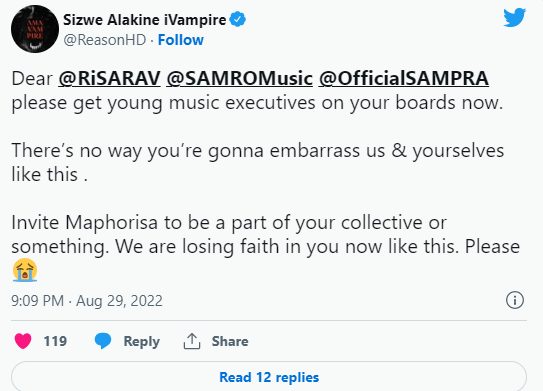Like the tweet with the heart icon
This screenshot has width=543, height=391.
[23, 341]
